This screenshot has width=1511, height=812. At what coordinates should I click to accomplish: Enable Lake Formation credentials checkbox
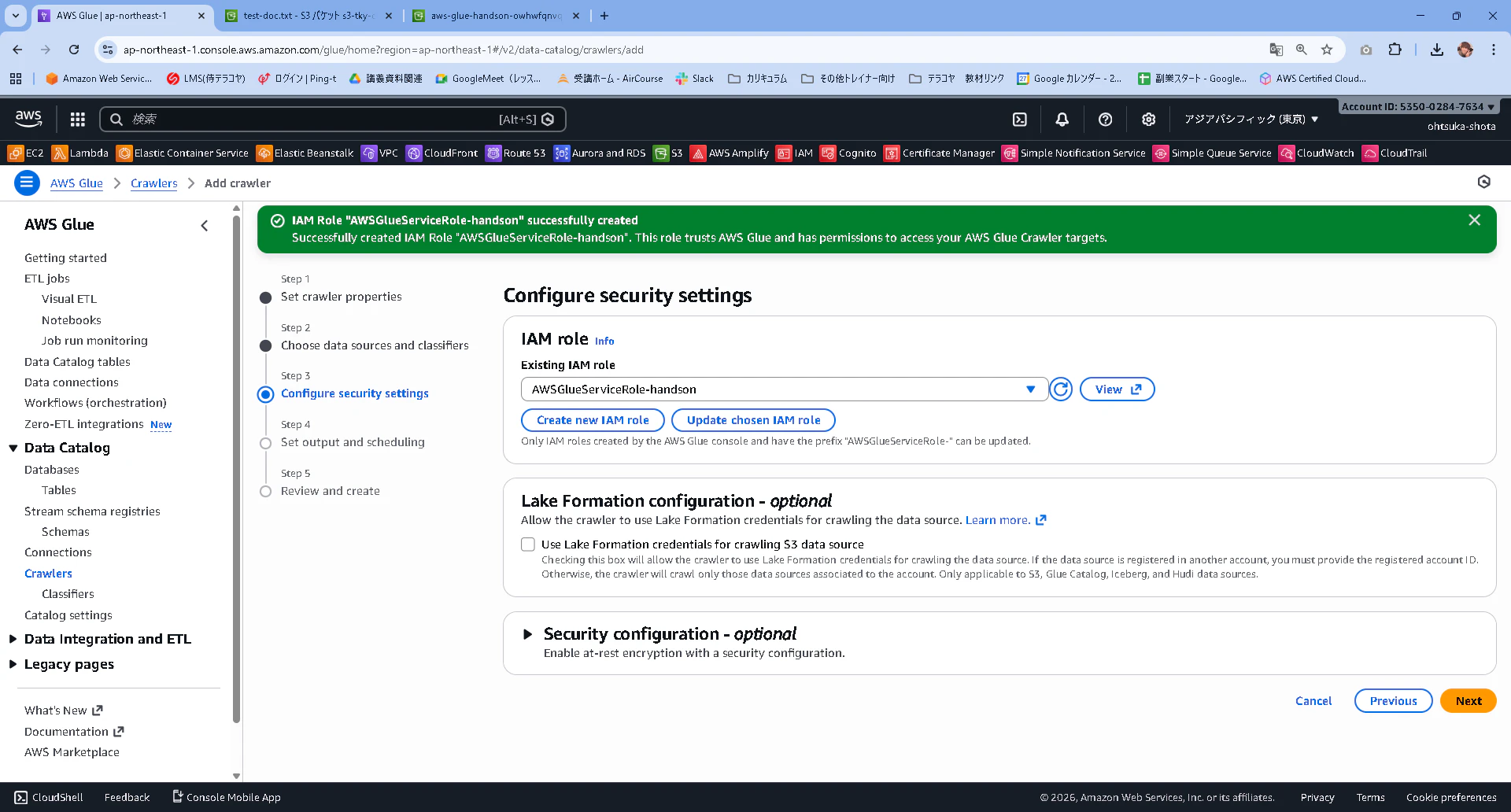pyautogui.click(x=528, y=544)
